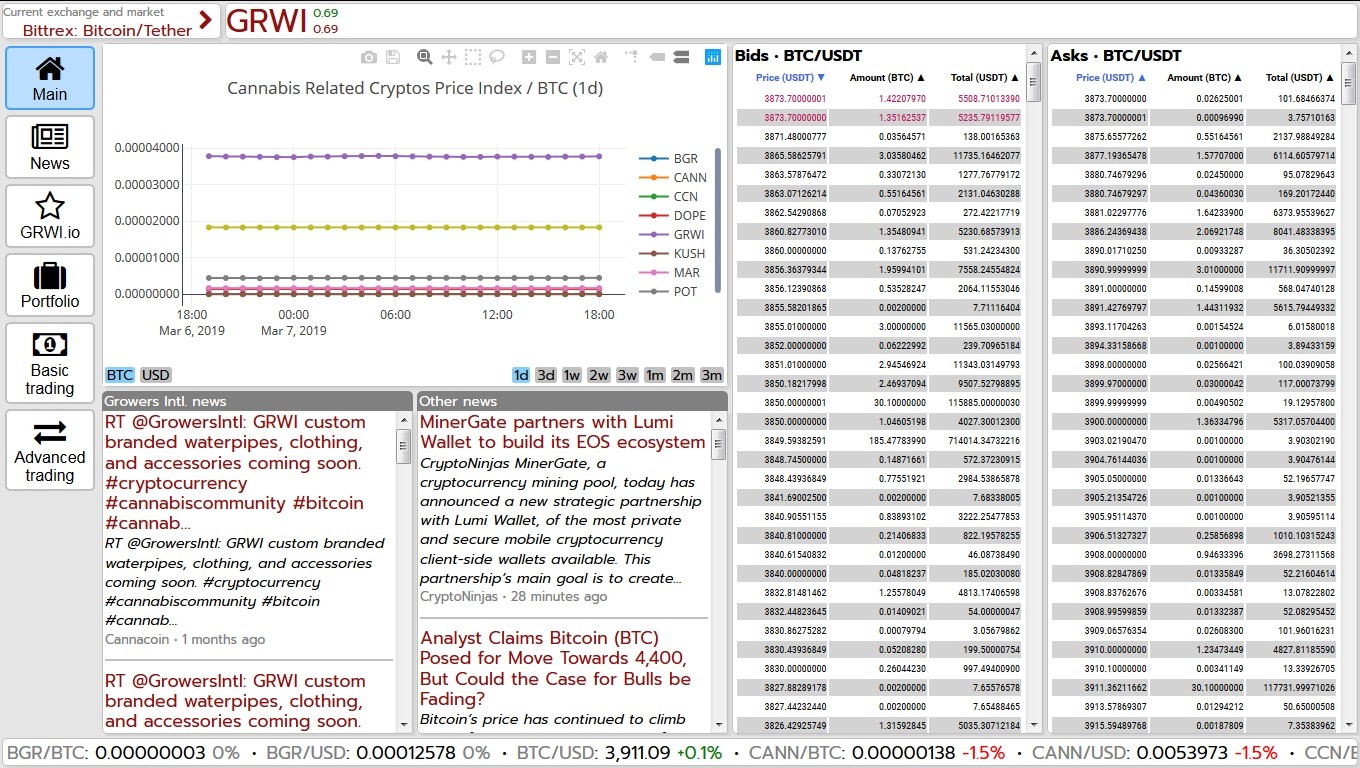This screenshot has width=1360, height=768.
Task: Select the Pan tool in chart toolbar
Action: (x=449, y=58)
